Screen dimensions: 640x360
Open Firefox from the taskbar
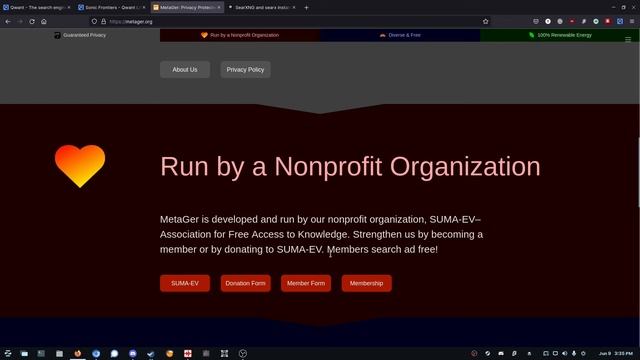78,353
